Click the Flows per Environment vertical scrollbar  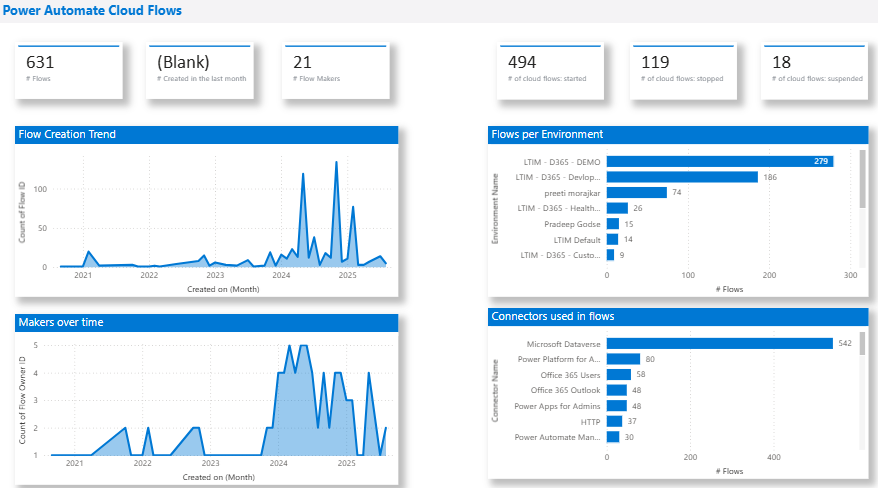(x=862, y=180)
